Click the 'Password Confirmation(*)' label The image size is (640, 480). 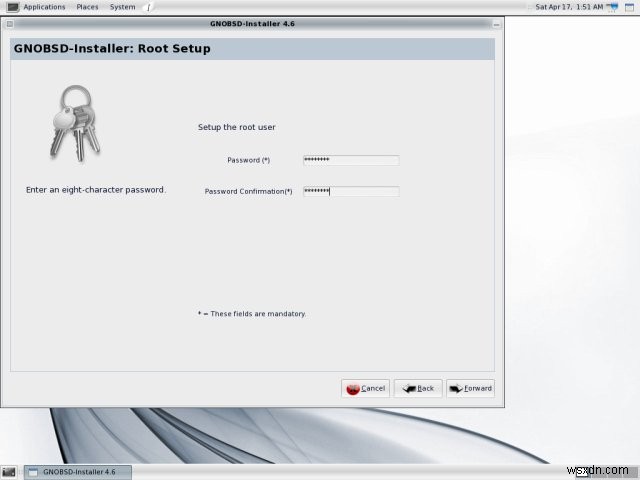[249, 191]
